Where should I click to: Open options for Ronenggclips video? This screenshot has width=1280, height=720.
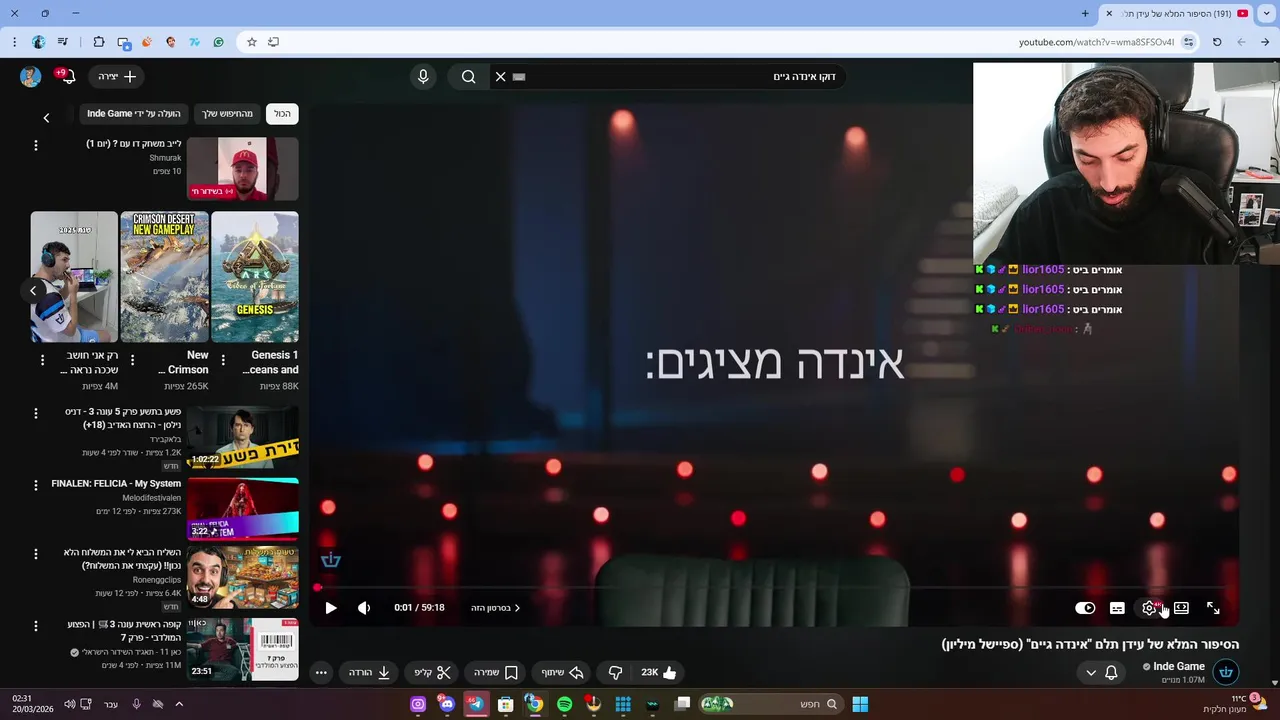coord(36,554)
